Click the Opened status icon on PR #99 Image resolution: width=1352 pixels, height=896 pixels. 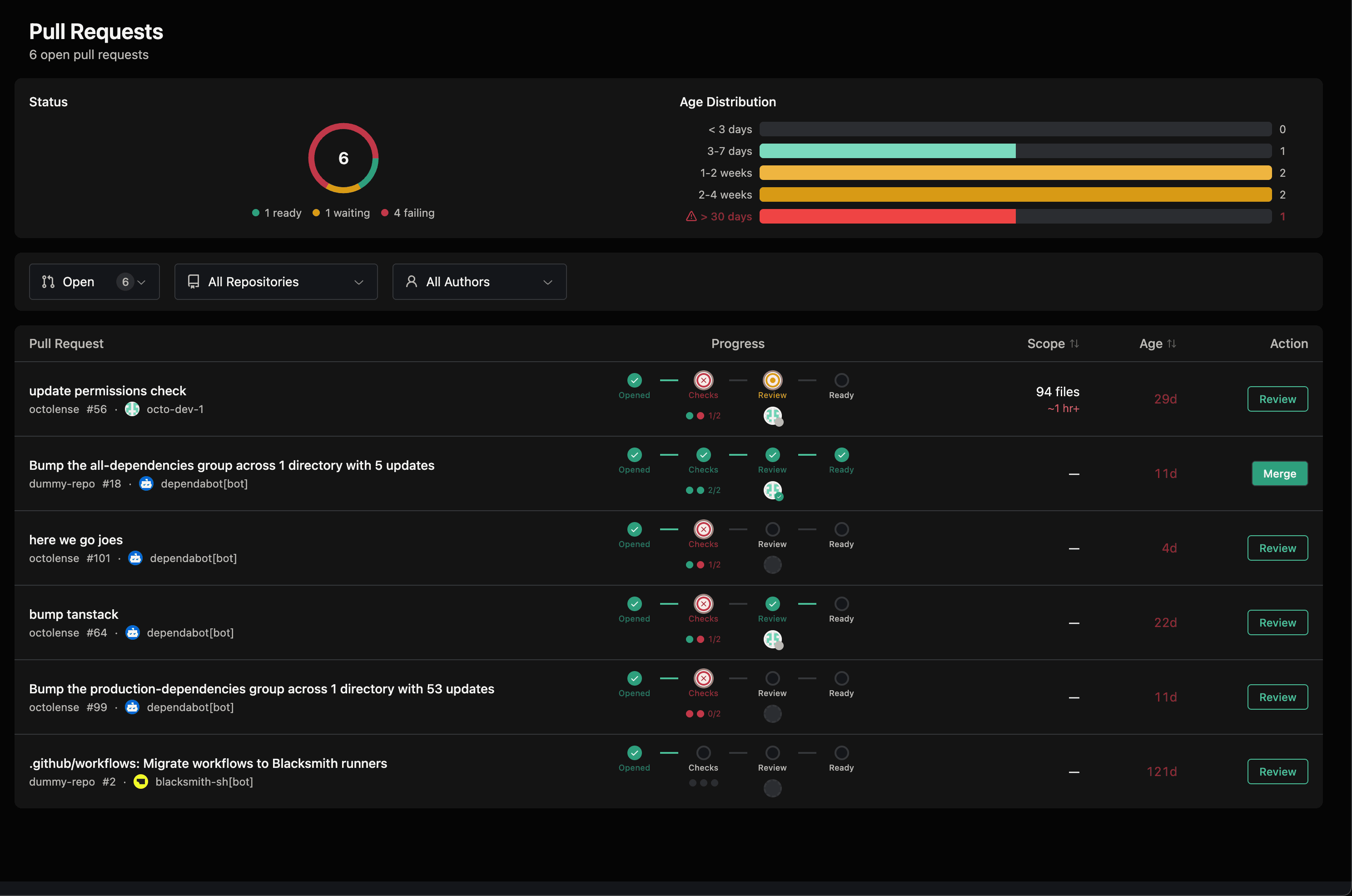[634, 678]
